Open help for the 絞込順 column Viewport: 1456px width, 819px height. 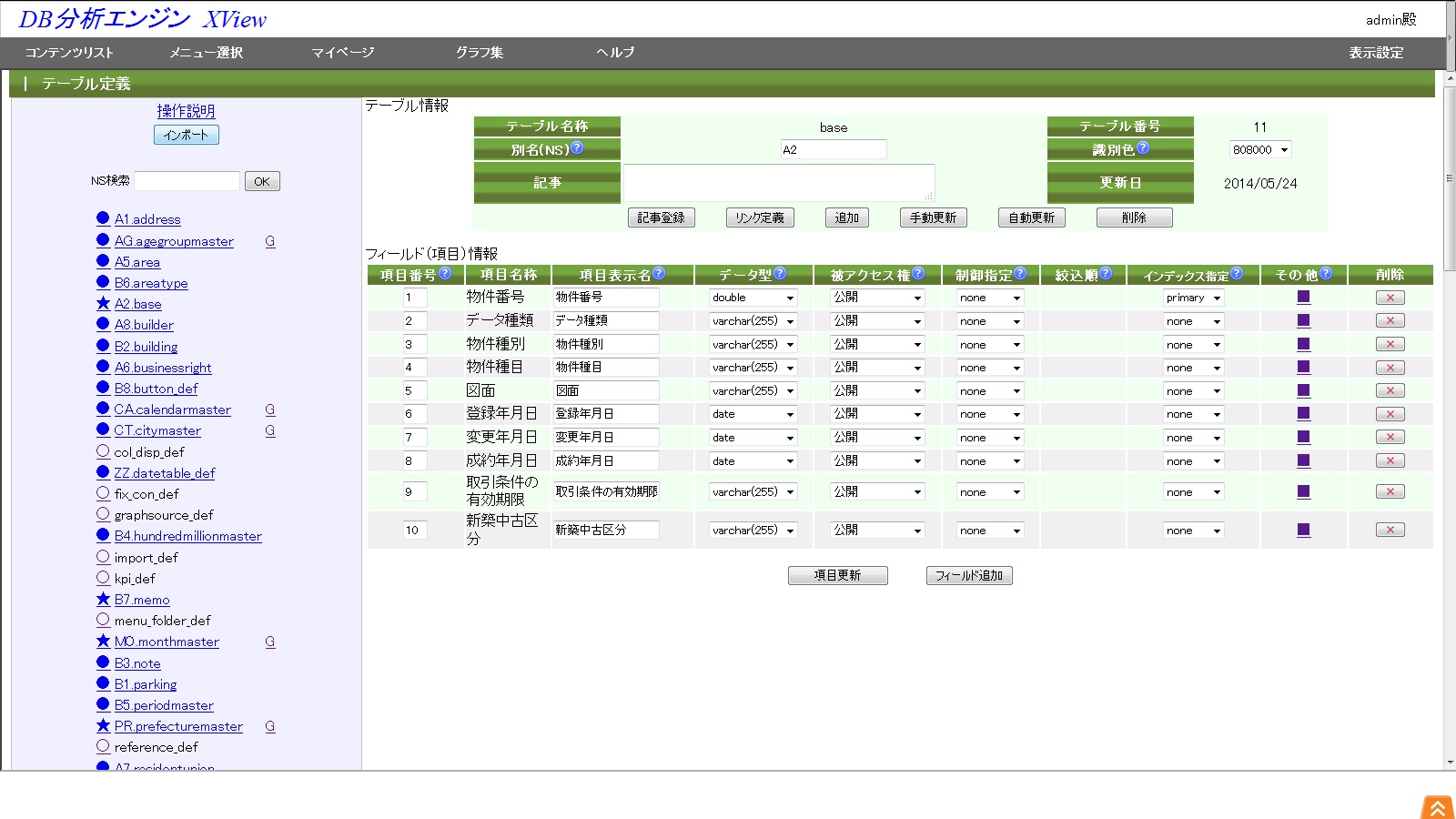[x=1107, y=273]
